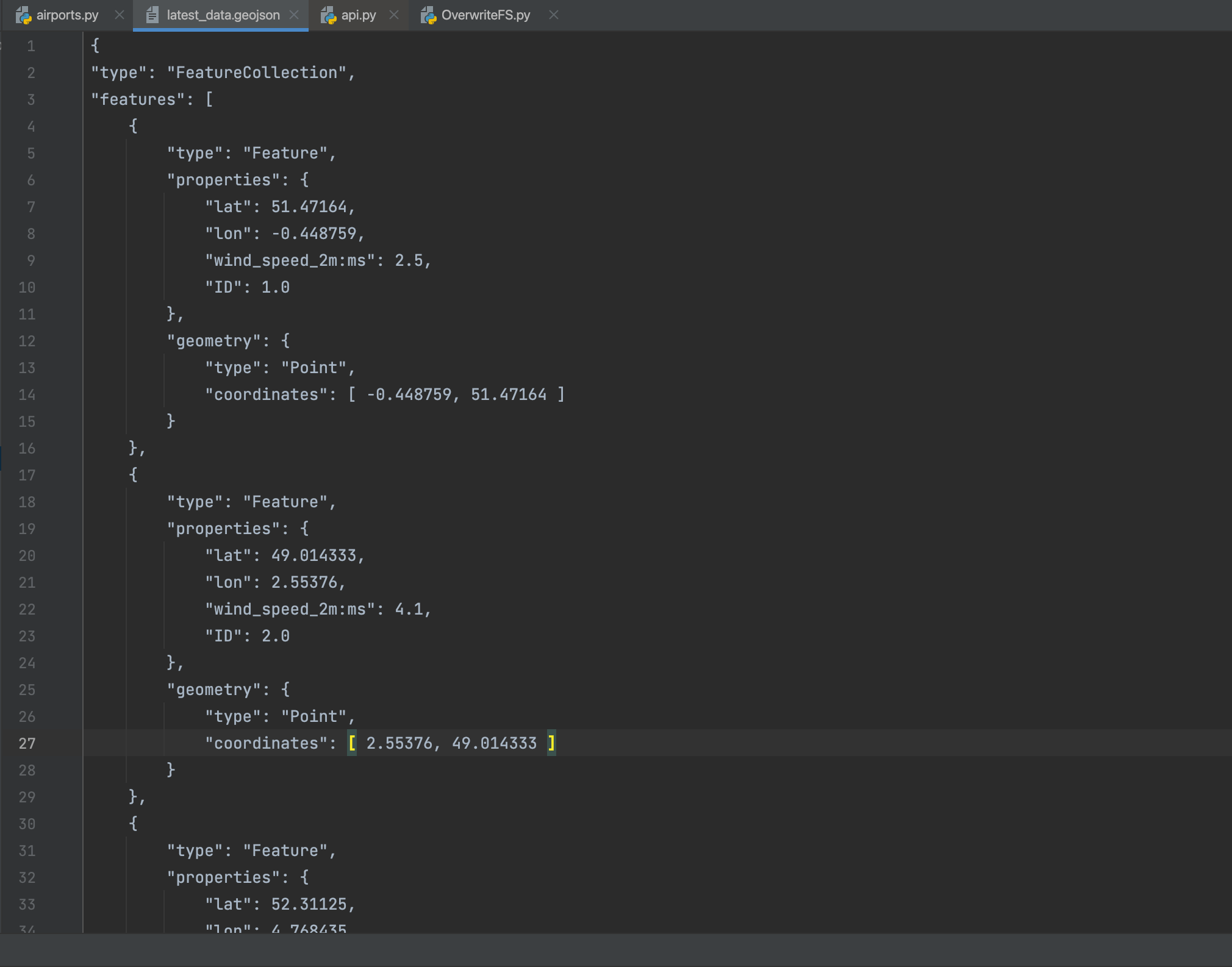Close the airports.py tab
This screenshot has height=967, width=1232.
pos(120,15)
